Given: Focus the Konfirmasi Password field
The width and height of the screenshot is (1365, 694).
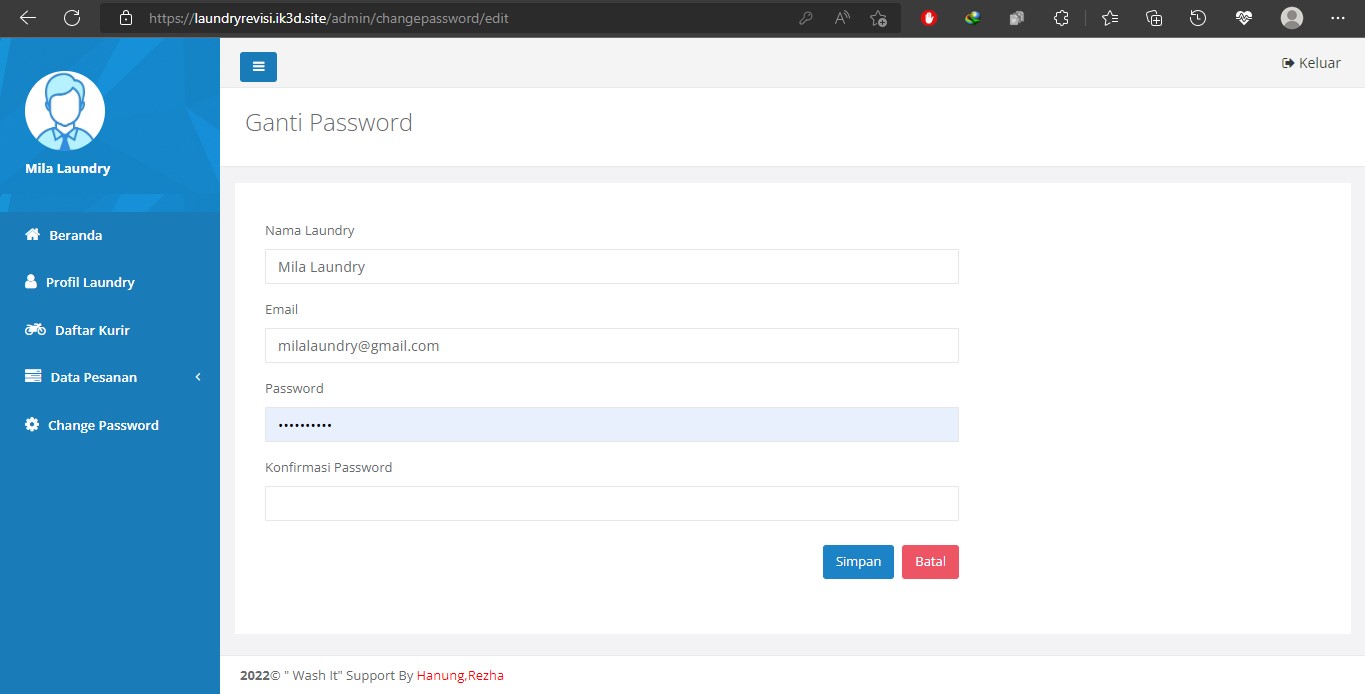Looking at the screenshot, I should tap(611, 504).
